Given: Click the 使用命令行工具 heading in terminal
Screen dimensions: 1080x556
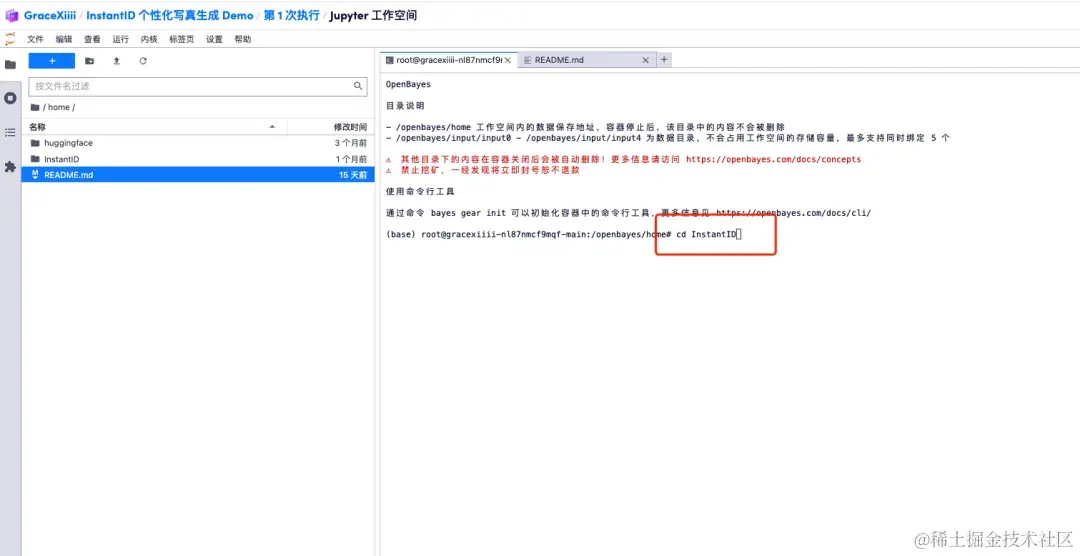Looking at the screenshot, I should pyautogui.click(x=420, y=192).
